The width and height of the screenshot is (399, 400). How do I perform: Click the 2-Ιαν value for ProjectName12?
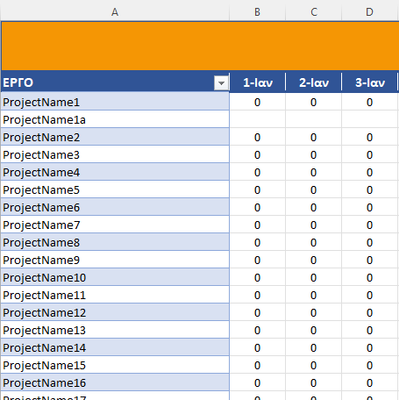tap(314, 313)
